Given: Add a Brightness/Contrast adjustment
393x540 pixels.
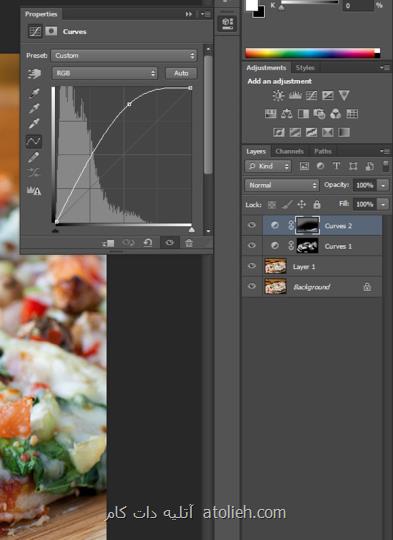Looking at the screenshot, I should point(278,95).
